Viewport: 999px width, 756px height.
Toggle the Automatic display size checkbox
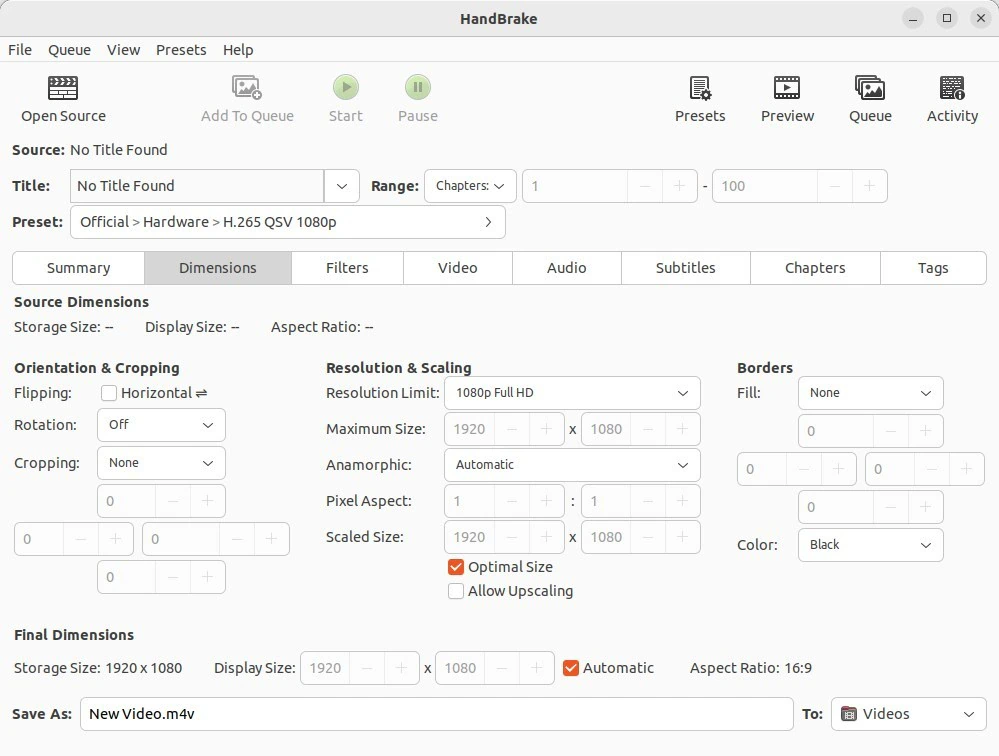click(x=571, y=668)
